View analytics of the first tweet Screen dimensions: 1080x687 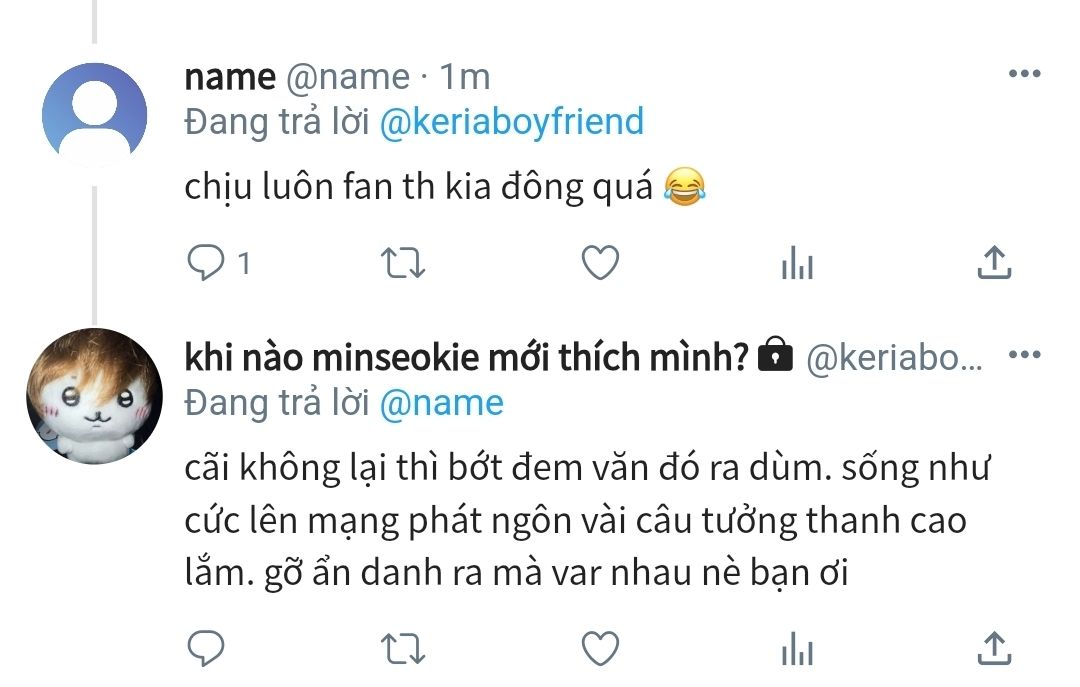(797, 263)
